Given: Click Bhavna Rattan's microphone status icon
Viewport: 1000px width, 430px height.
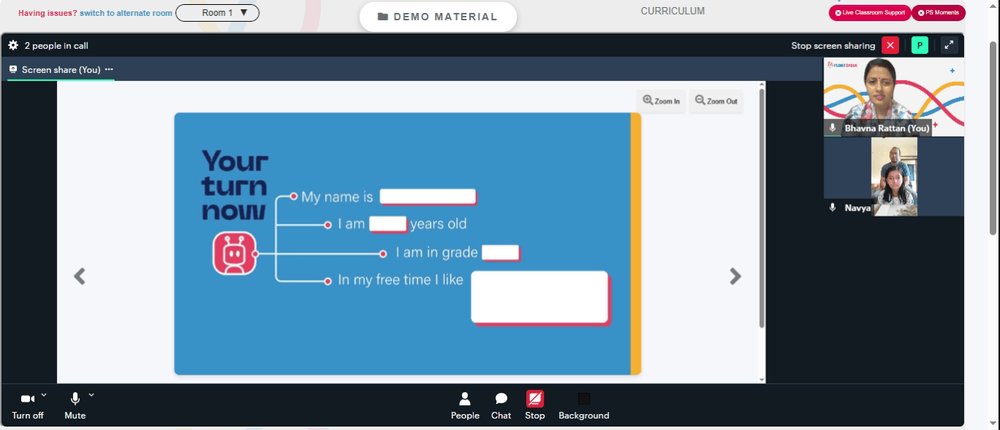Looking at the screenshot, I should coord(832,128).
